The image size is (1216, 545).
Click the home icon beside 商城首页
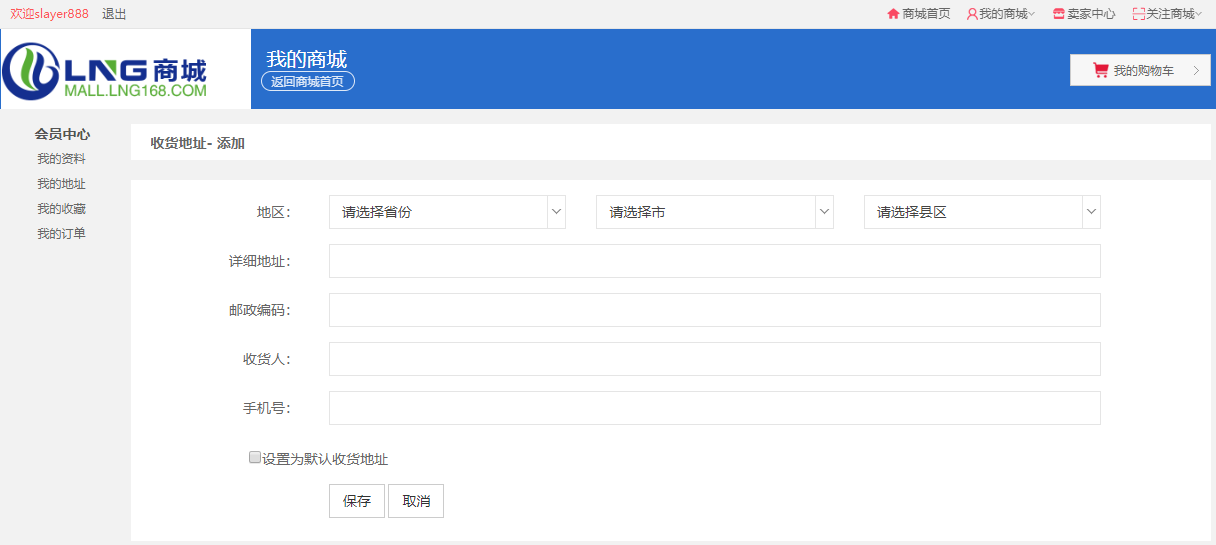(x=893, y=14)
